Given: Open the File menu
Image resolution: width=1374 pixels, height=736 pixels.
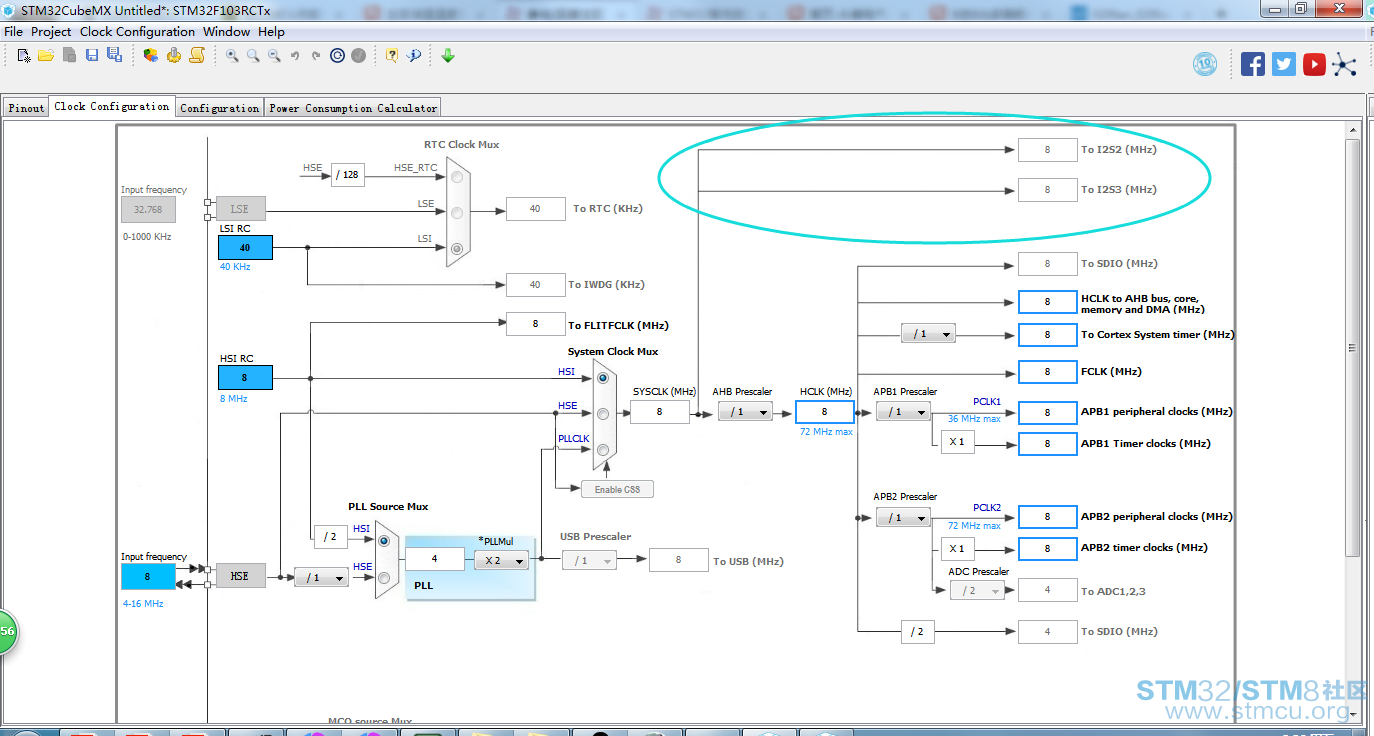Looking at the screenshot, I should tap(14, 31).
